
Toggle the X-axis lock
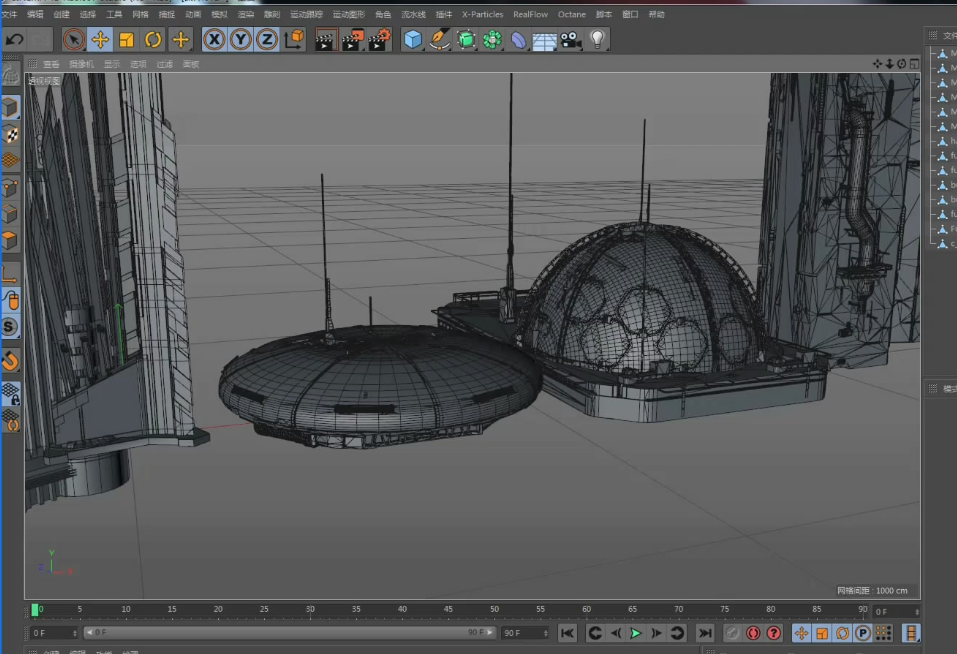pos(214,39)
